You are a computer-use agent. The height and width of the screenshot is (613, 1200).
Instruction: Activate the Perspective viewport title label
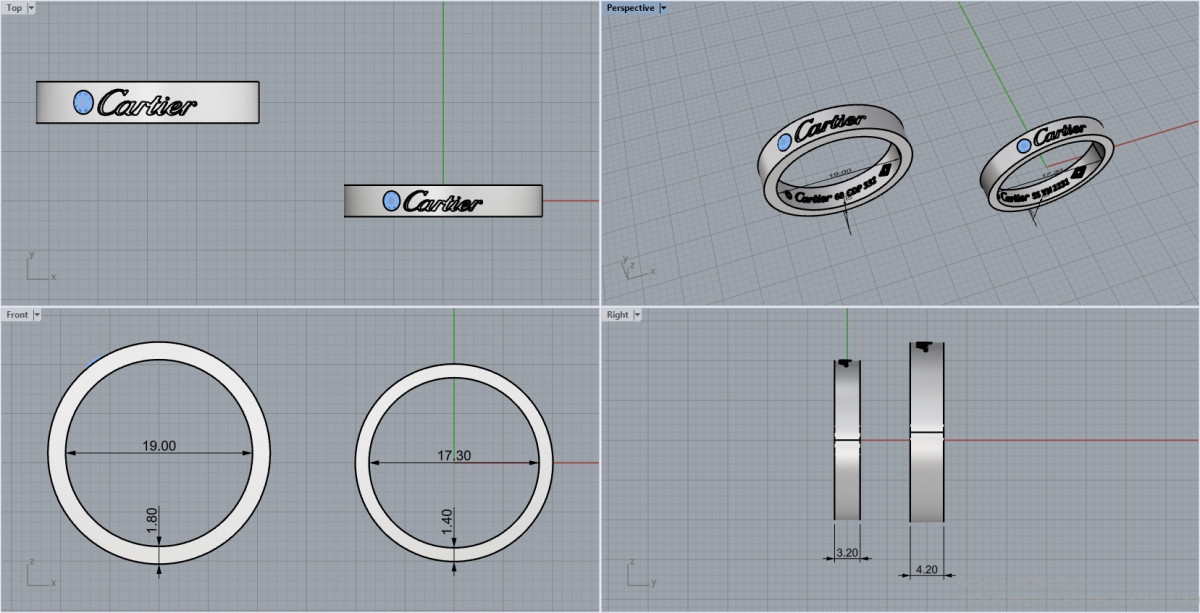point(630,8)
